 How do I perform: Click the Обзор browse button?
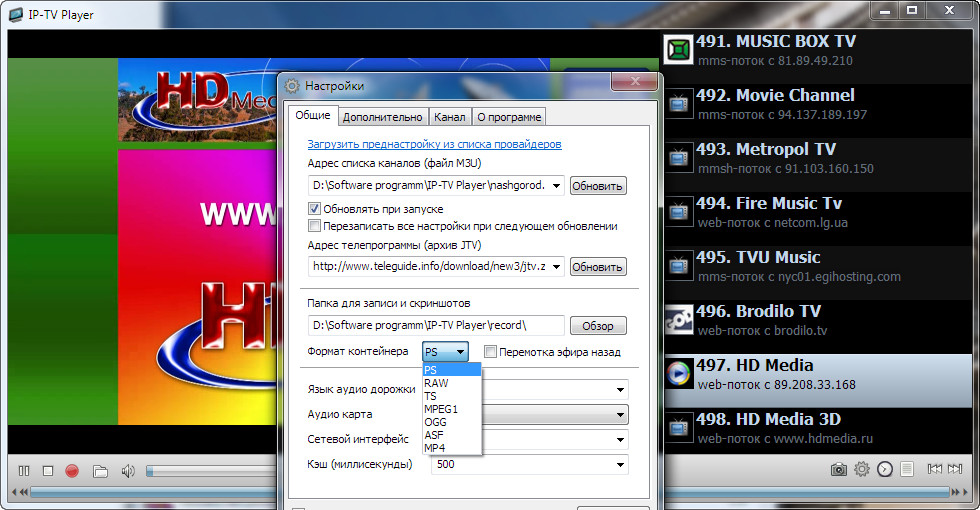point(598,326)
